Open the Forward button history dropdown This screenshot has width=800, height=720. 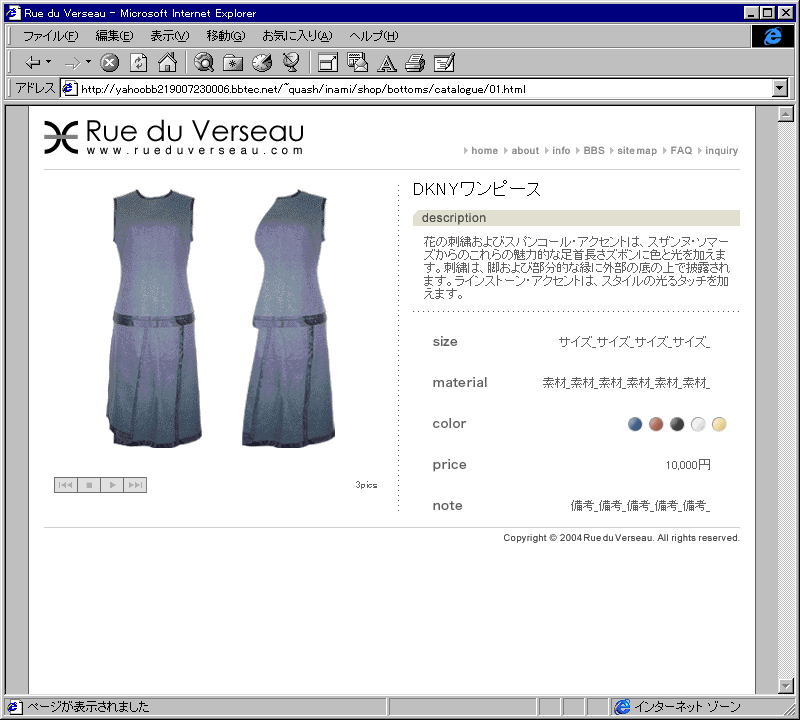(x=88, y=62)
